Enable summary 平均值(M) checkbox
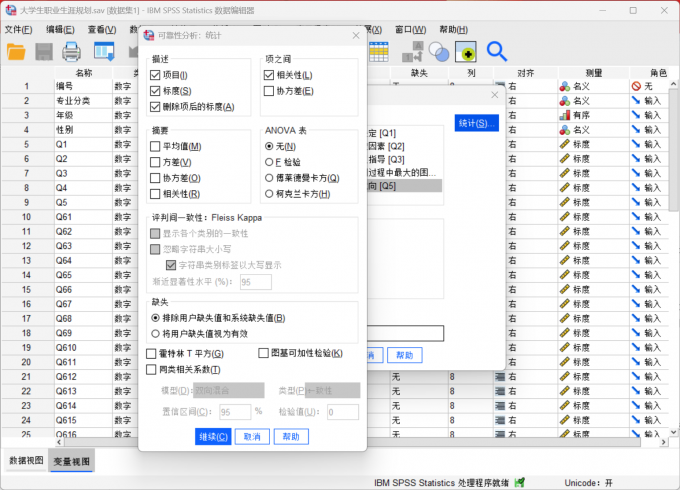The height and width of the screenshot is (490, 680). (155, 147)
